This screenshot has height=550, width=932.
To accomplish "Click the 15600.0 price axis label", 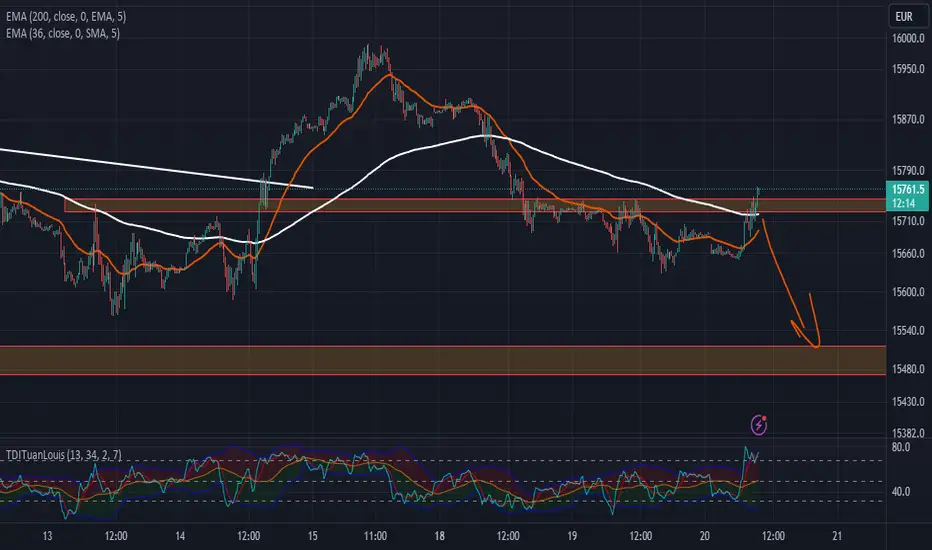I will pos(908,292).
